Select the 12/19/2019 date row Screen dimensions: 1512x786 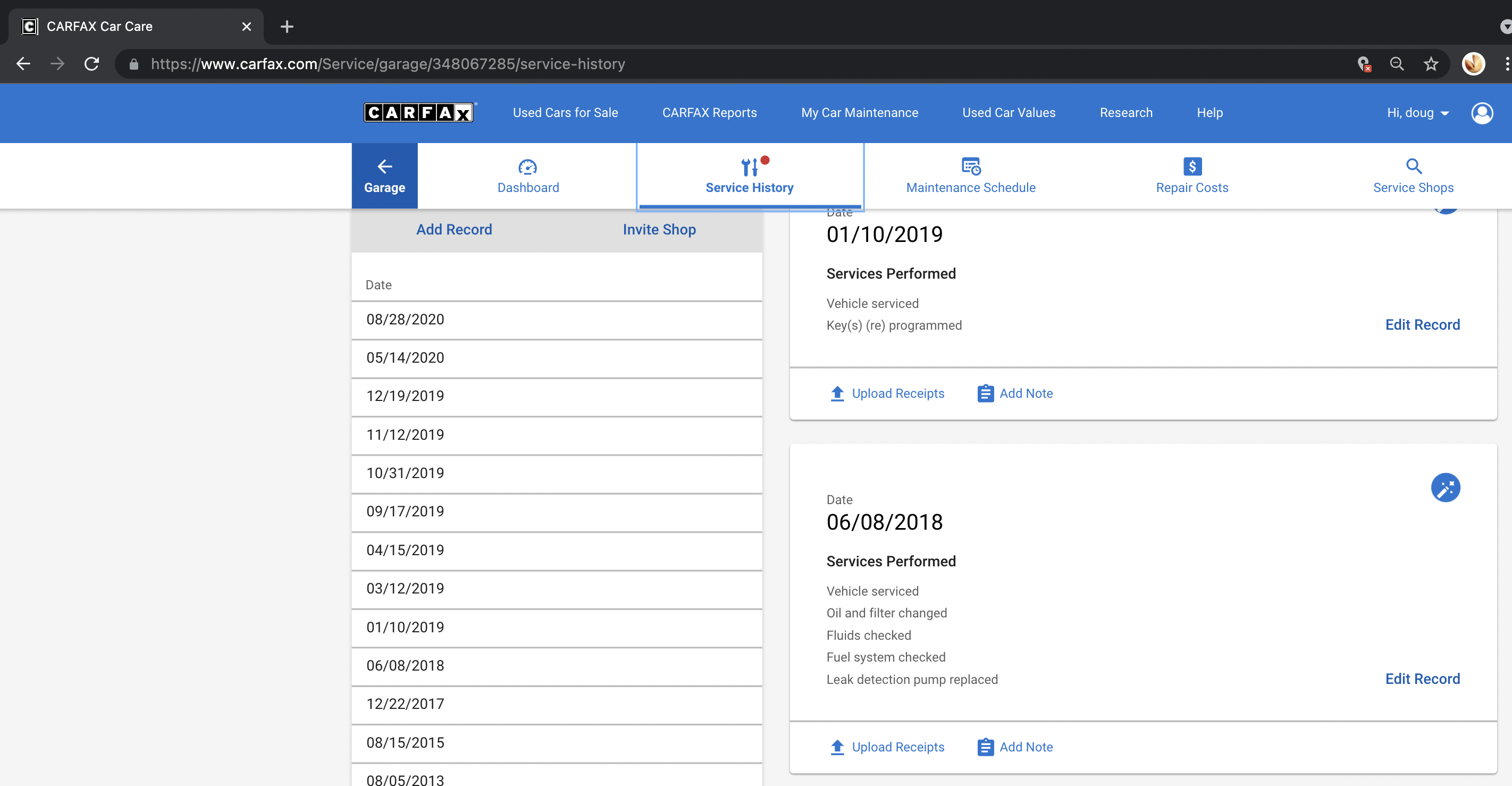[557, 396]
